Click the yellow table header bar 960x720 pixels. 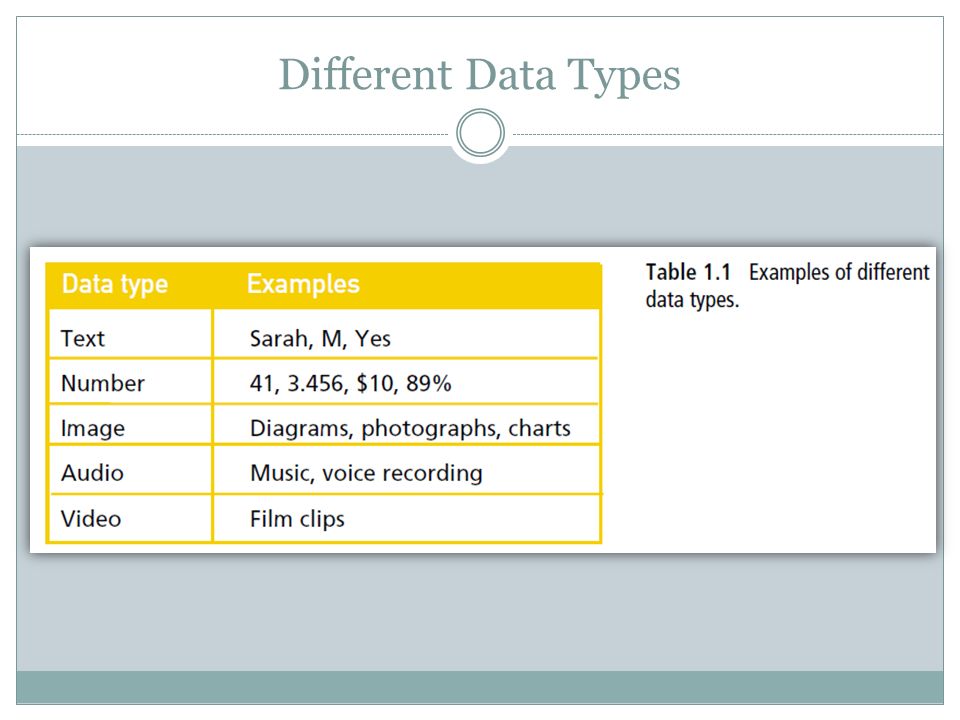[324, 285]
